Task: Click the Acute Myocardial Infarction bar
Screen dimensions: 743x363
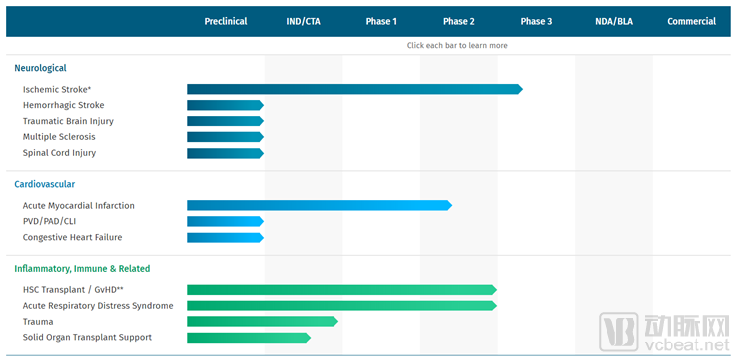Action: 319,205
